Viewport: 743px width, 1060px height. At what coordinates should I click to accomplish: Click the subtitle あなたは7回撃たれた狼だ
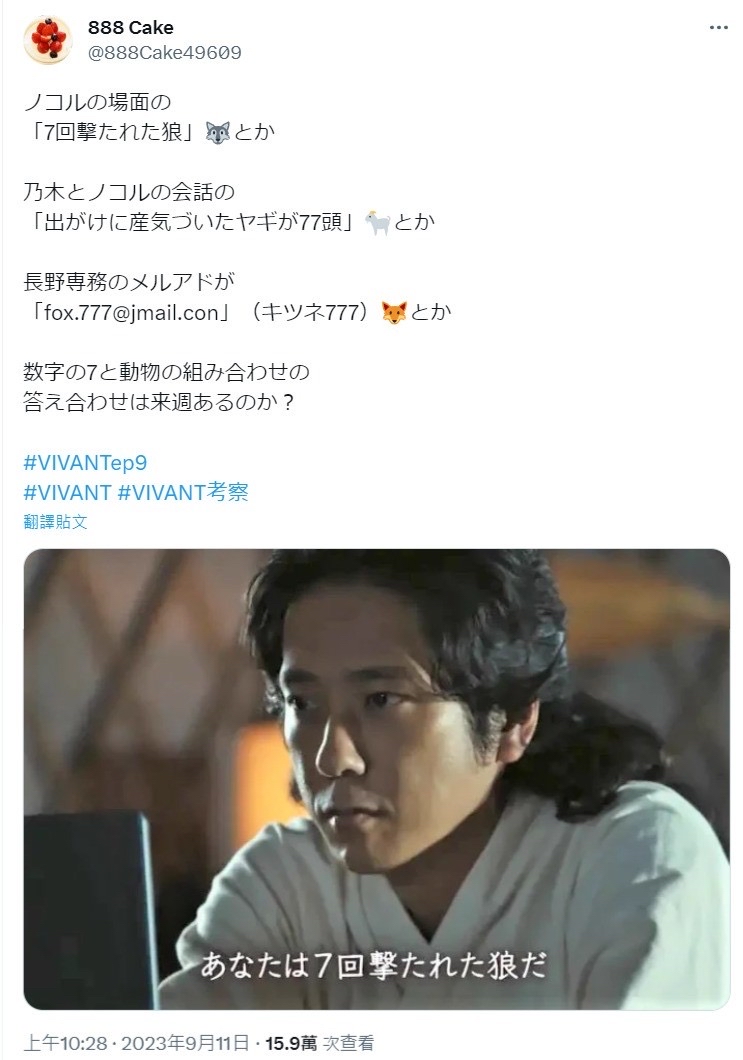373,965
